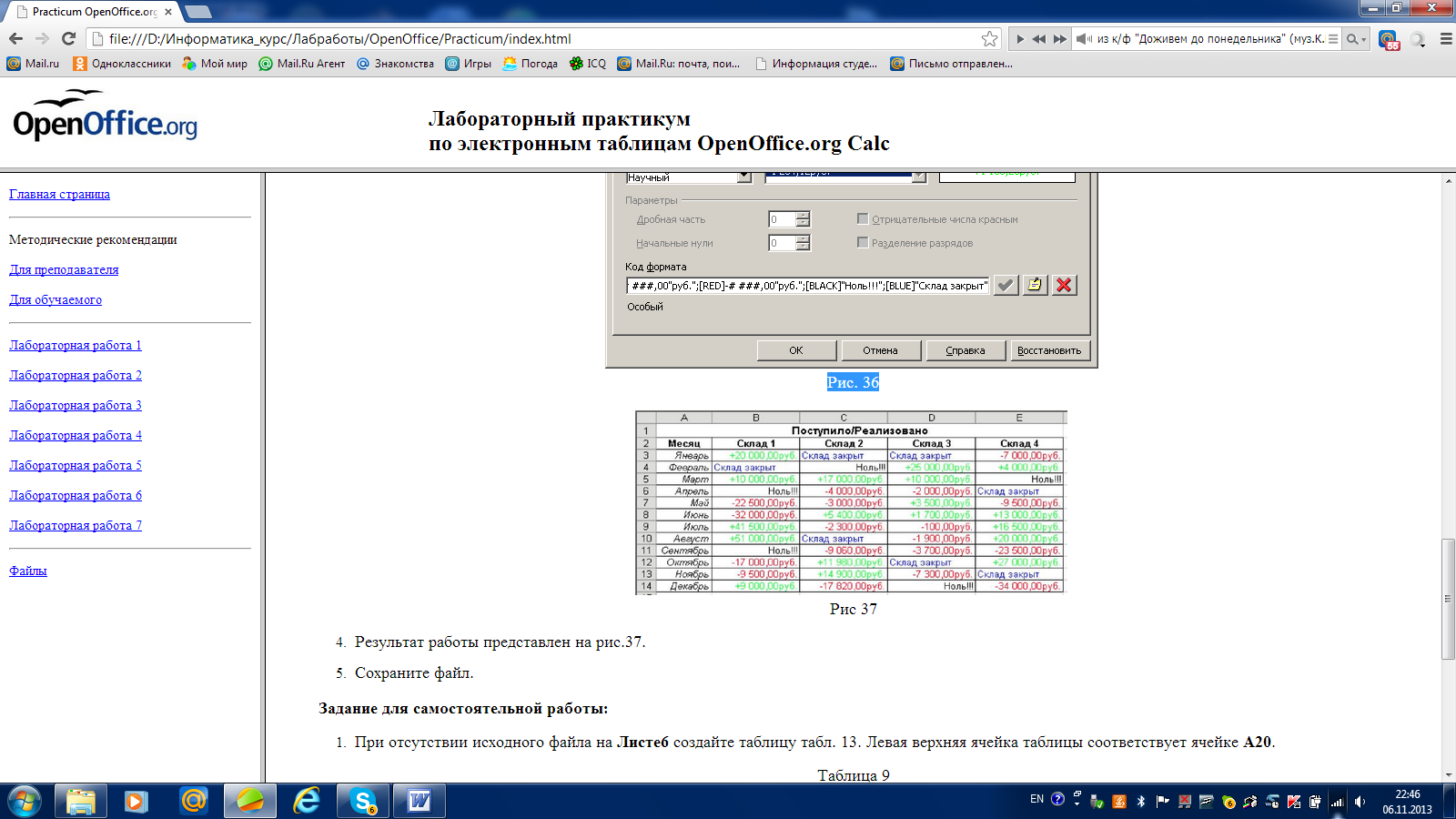The image size is (1456, 819).
Task: Open the Mail.ru bookmark
Action: (x=33, y=64)
